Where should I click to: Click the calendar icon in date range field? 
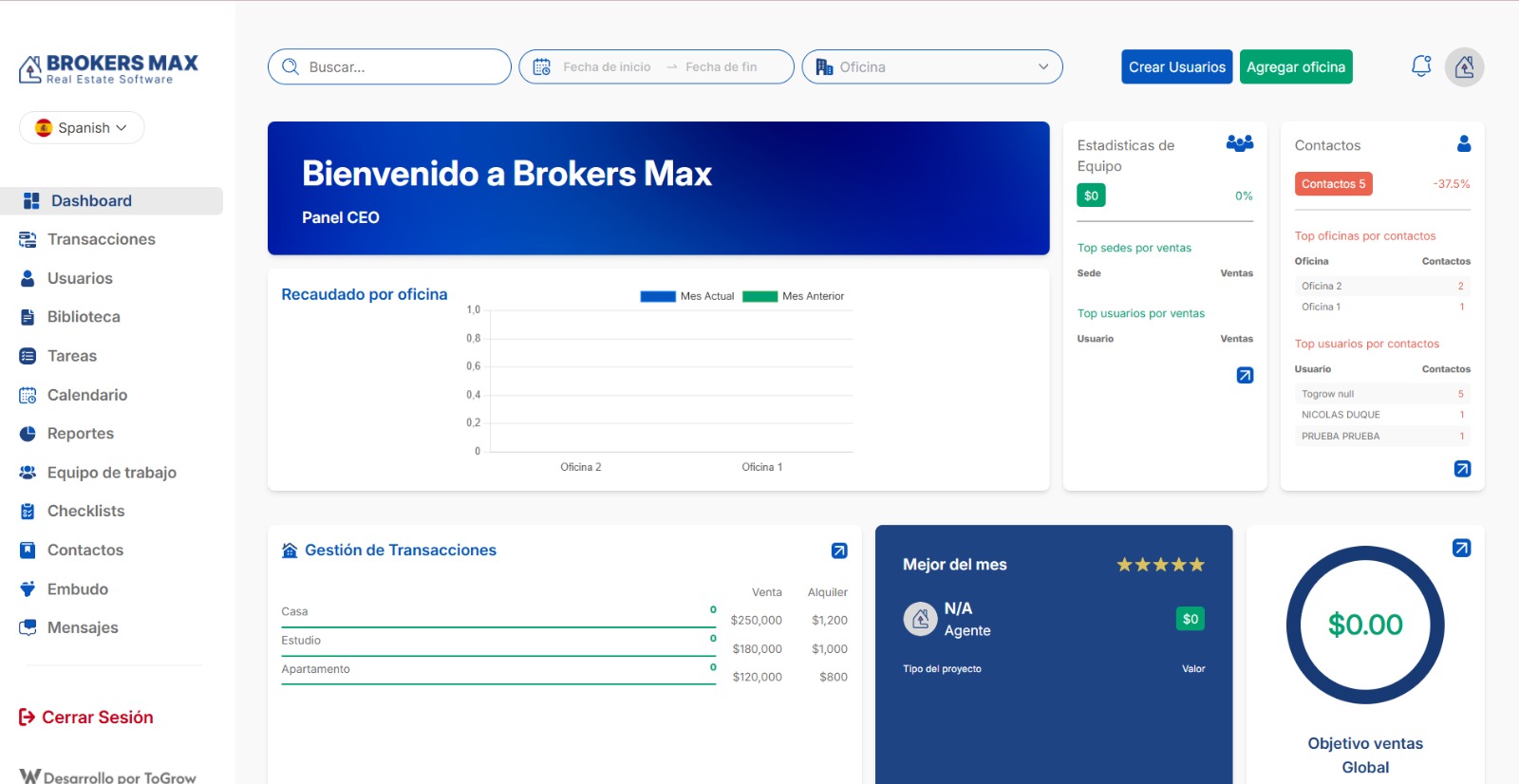542,66
